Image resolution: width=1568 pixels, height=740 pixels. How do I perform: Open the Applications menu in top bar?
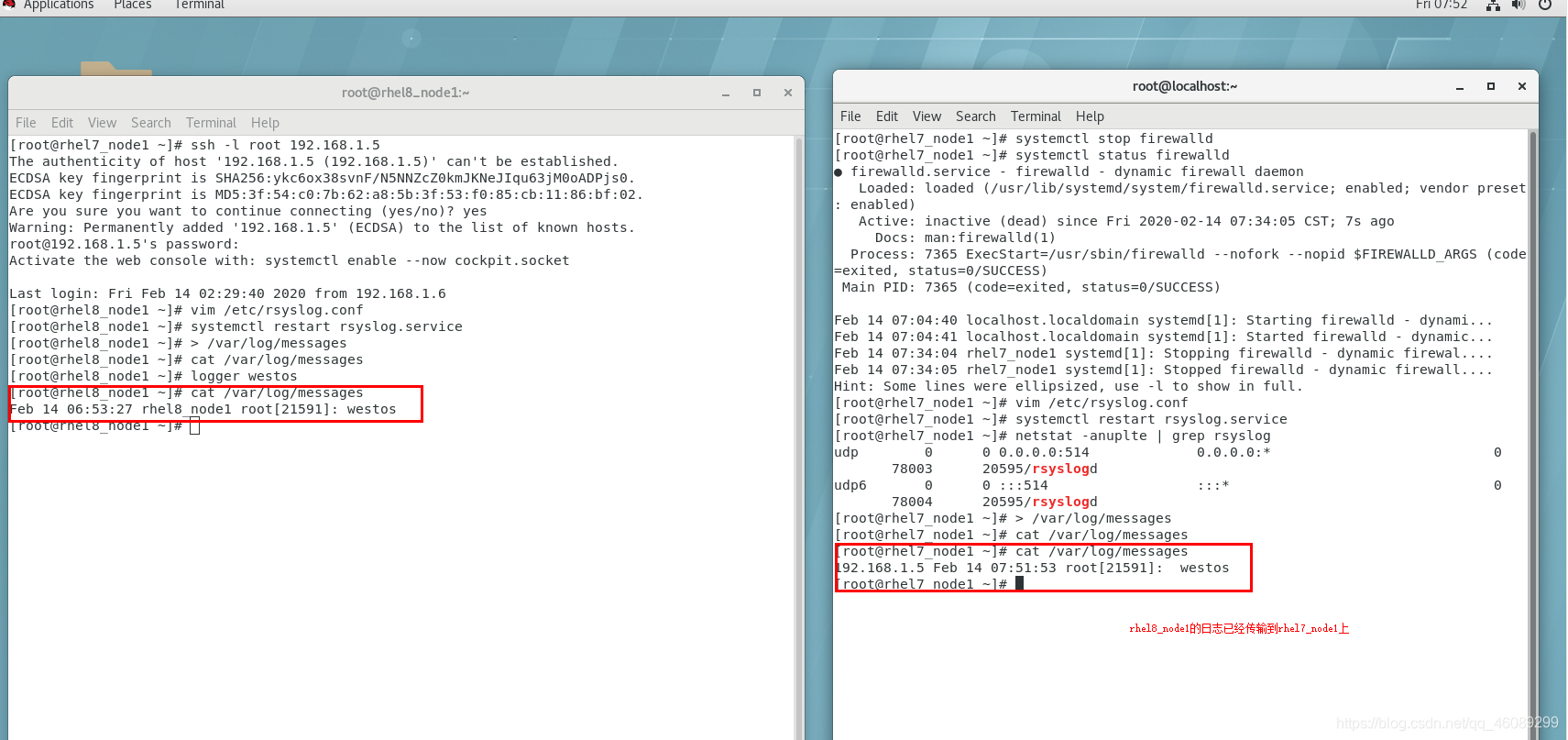pos(58,5)
